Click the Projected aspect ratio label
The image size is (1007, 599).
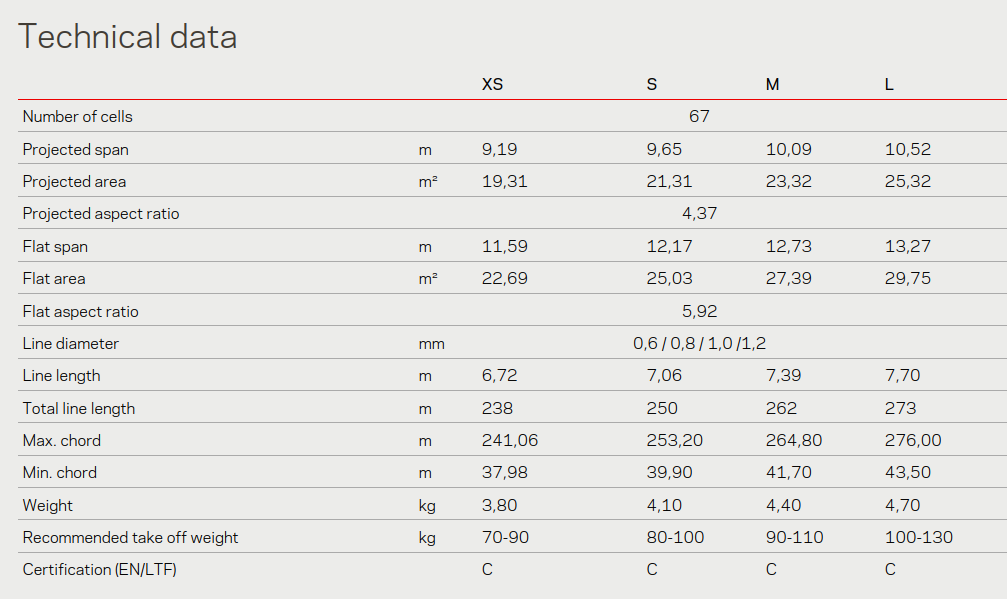(101, 214)
